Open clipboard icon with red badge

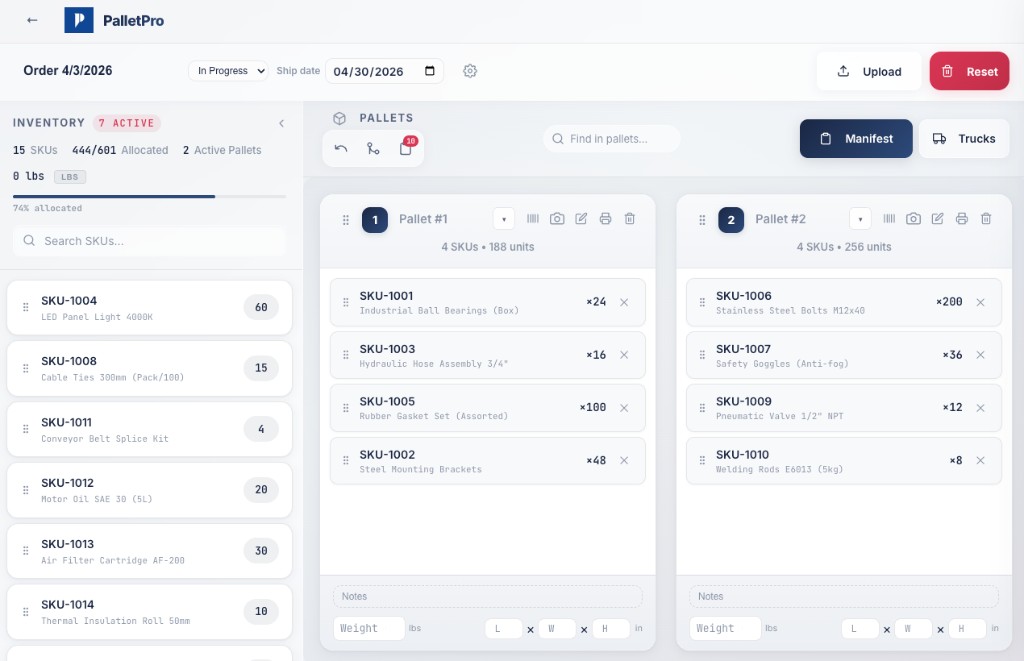406,148
